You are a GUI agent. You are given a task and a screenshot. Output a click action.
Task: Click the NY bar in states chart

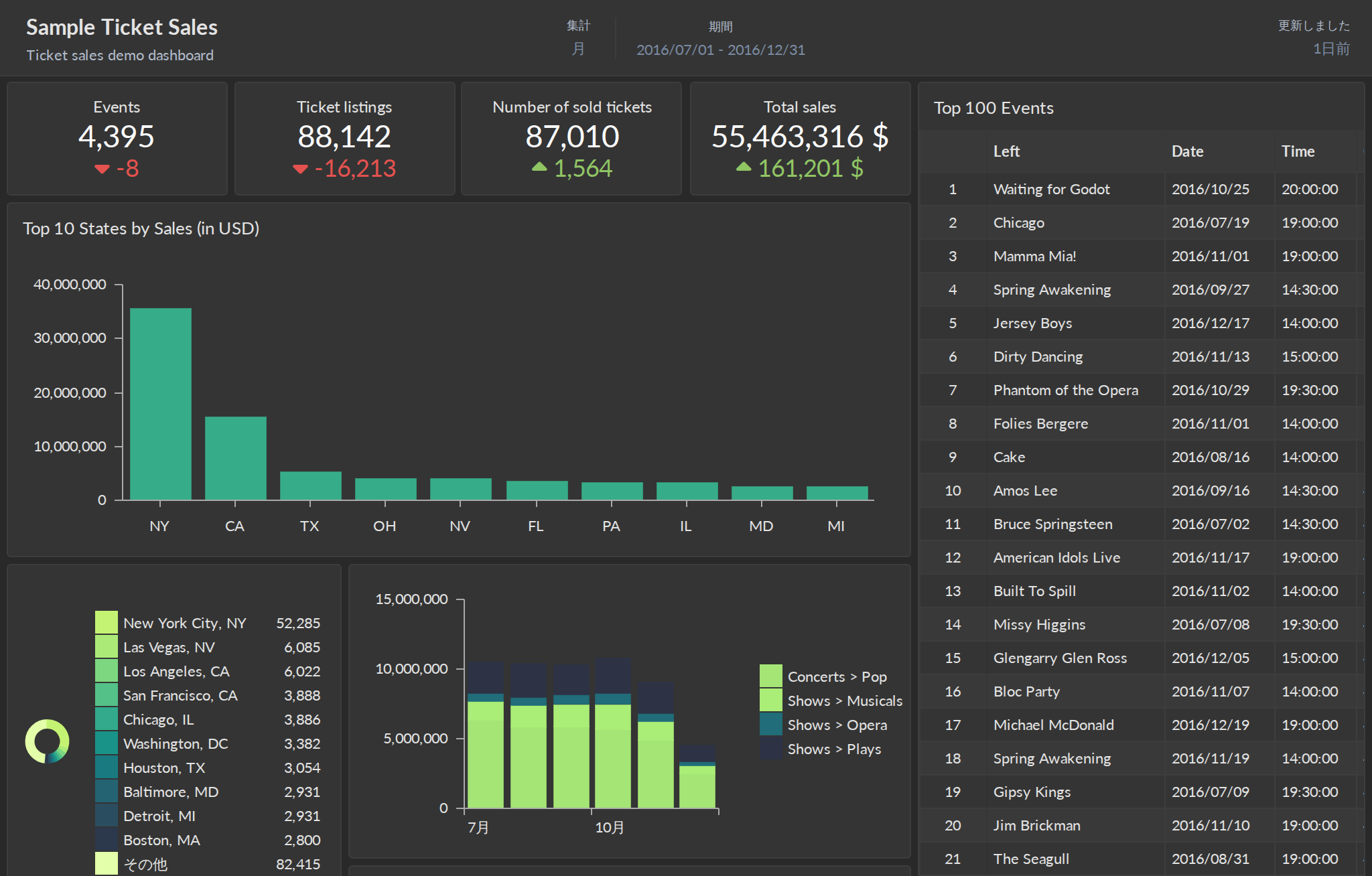[x=161, y=404]
